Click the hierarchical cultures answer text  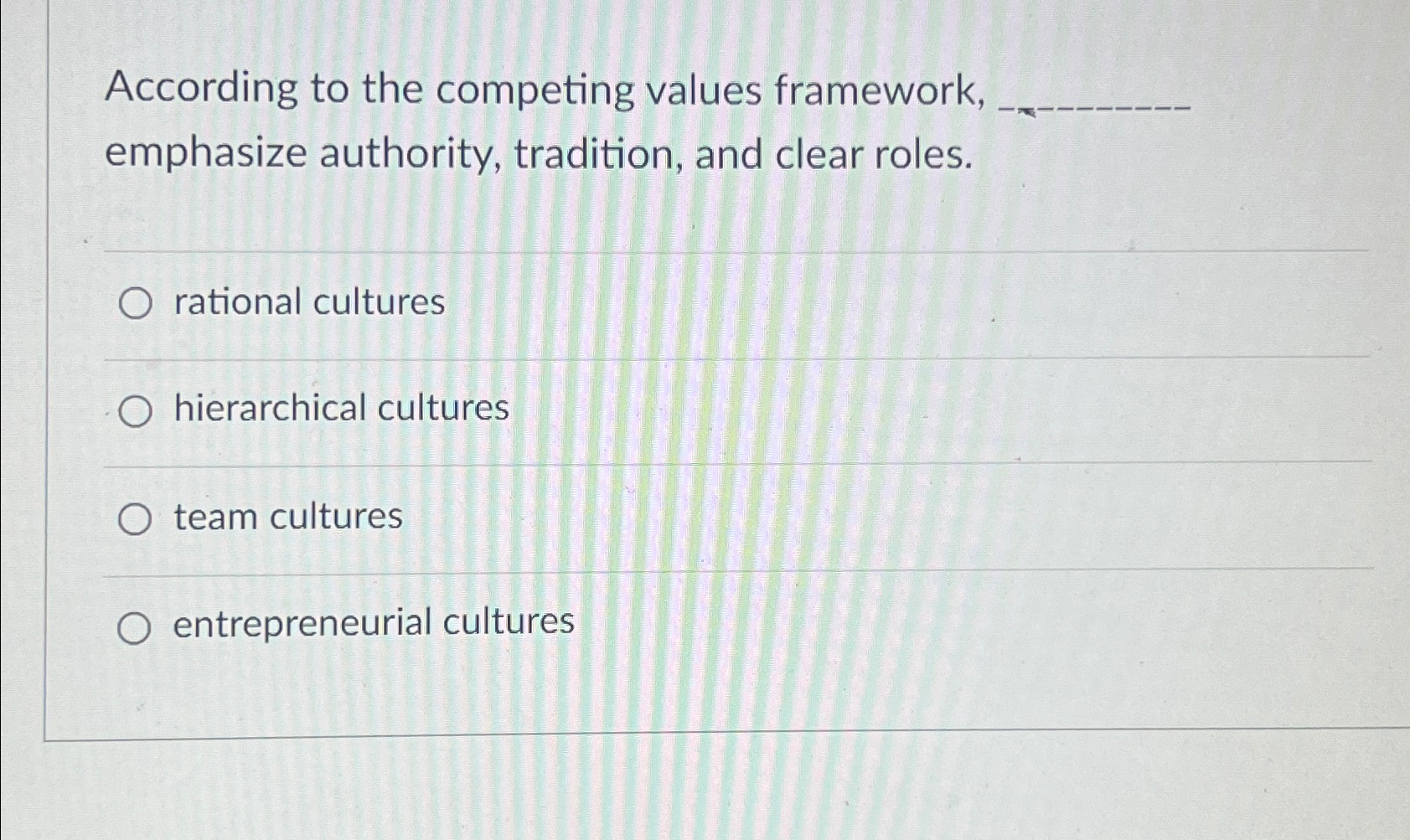click(x=338, y=410)
